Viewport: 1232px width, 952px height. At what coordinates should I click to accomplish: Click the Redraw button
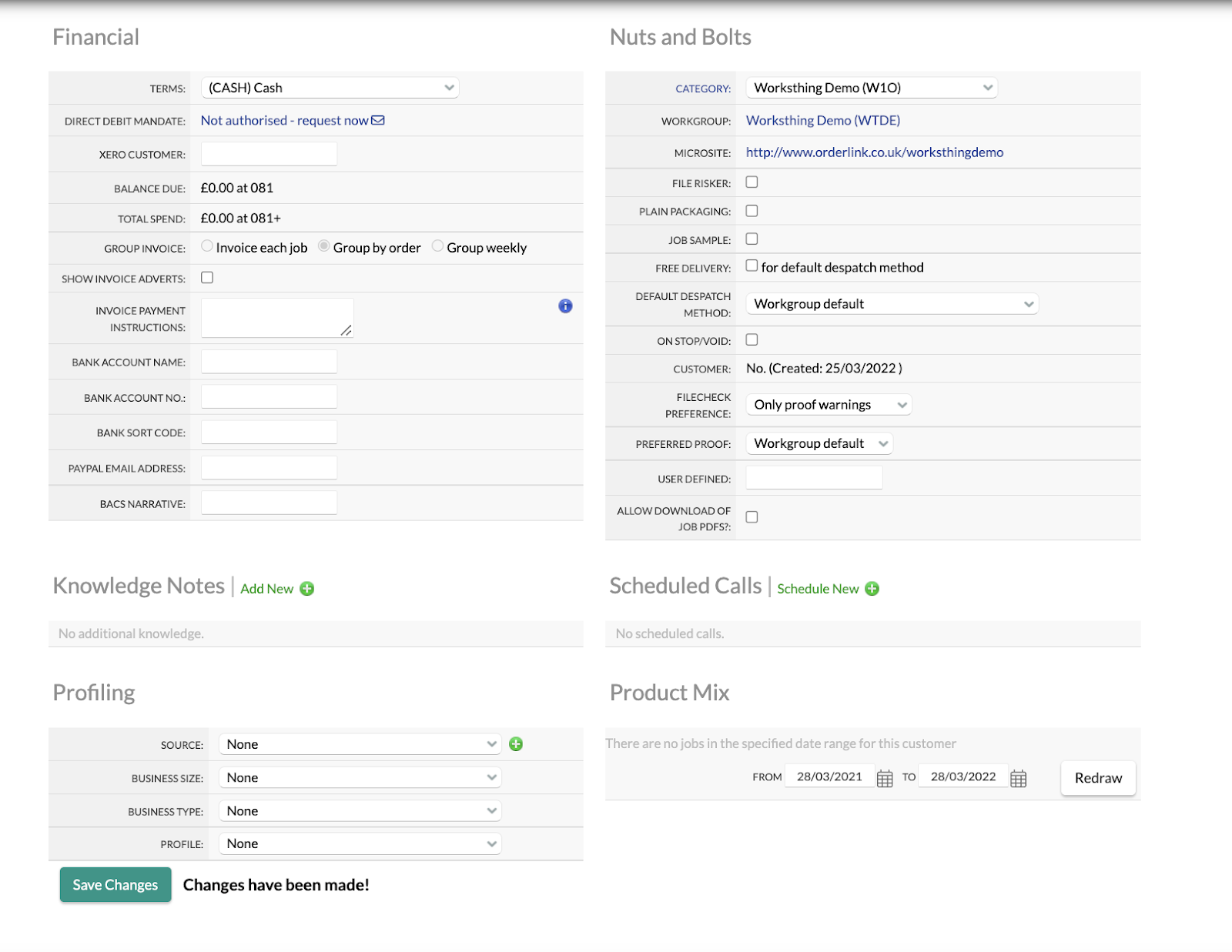coord(1098,778)
